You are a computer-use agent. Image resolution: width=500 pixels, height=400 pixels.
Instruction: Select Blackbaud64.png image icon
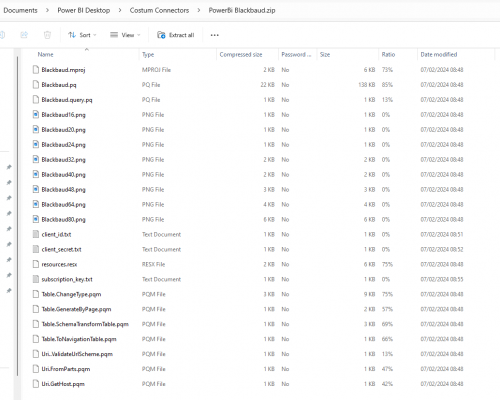coord(36,204)
